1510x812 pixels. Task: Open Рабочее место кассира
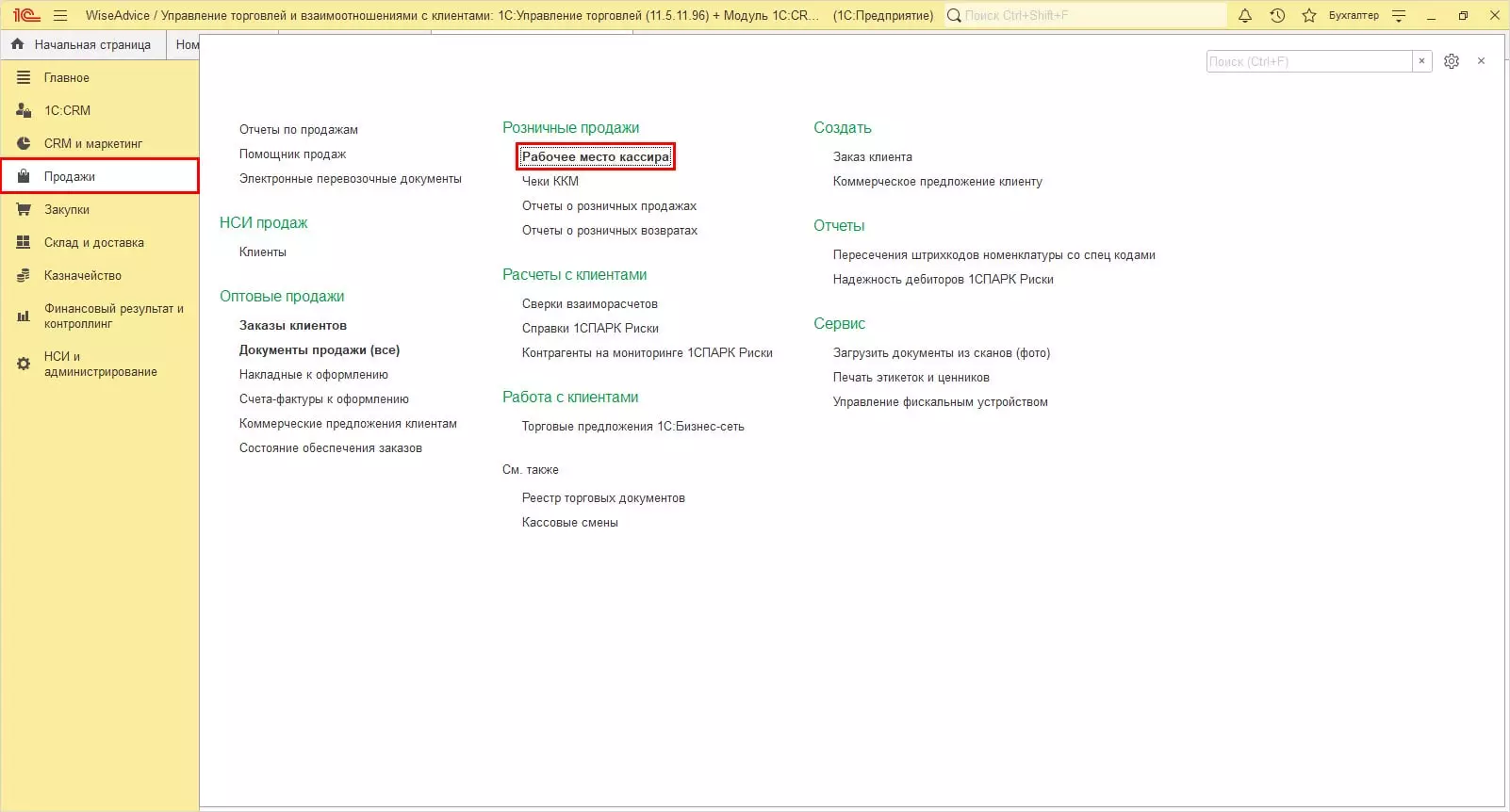(x=596, y=157)
